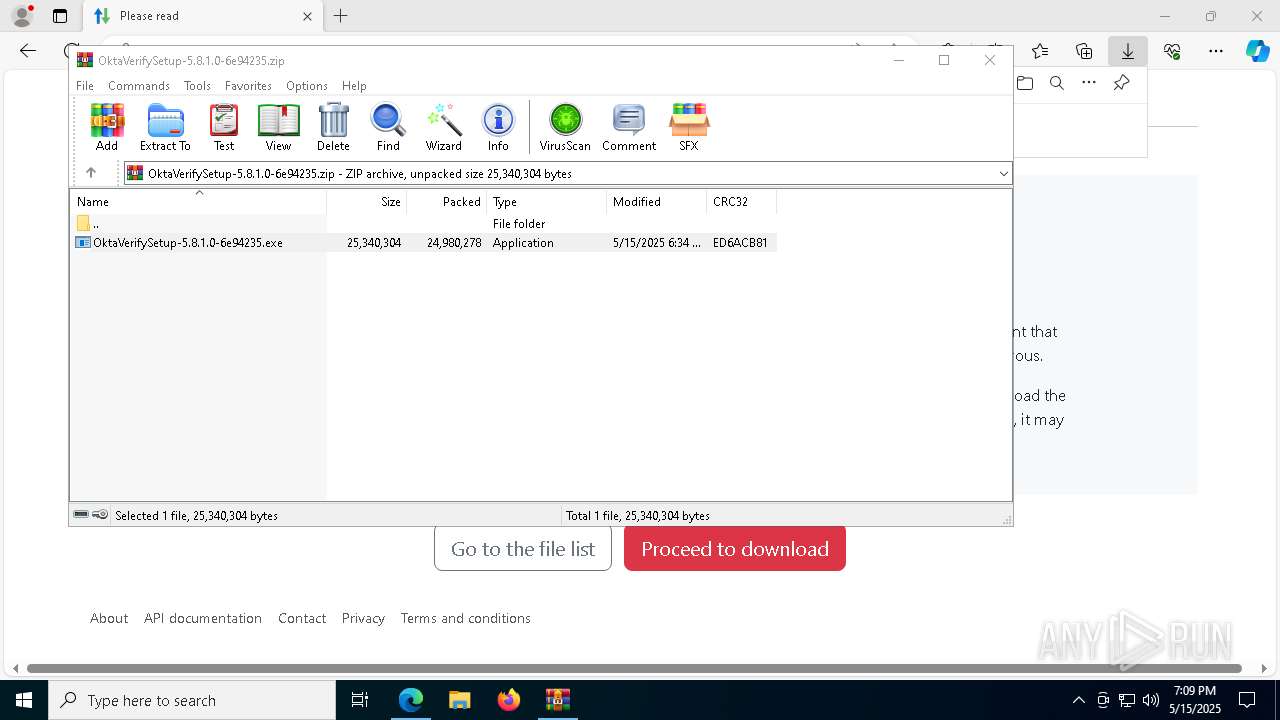Open File Explorer from taskbar

coord(459,700)
